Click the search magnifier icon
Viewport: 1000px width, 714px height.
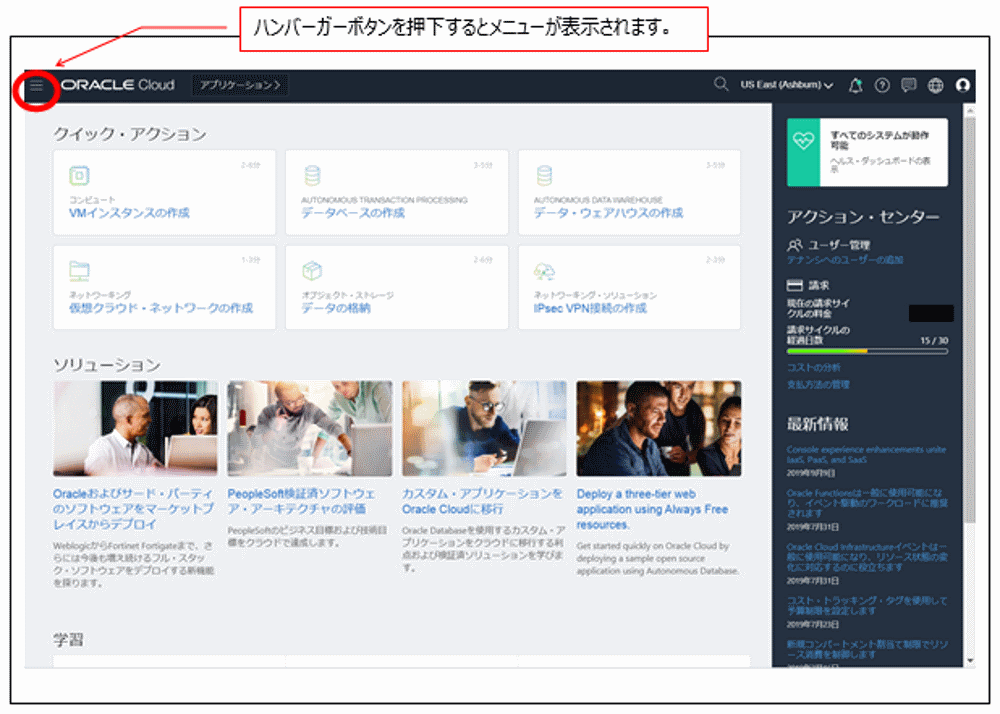[721, 85]
